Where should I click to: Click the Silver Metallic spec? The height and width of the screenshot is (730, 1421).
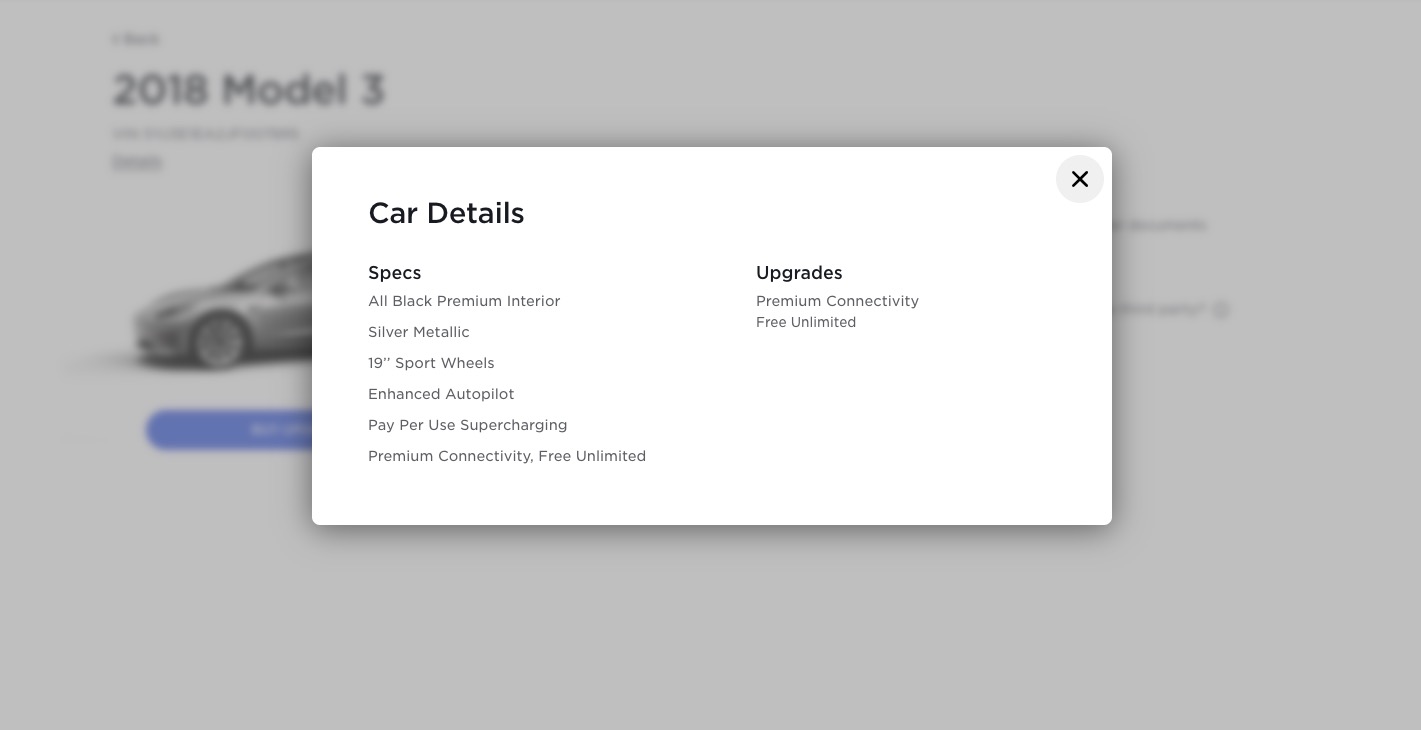pyautogui.click(x=418, y=332)
